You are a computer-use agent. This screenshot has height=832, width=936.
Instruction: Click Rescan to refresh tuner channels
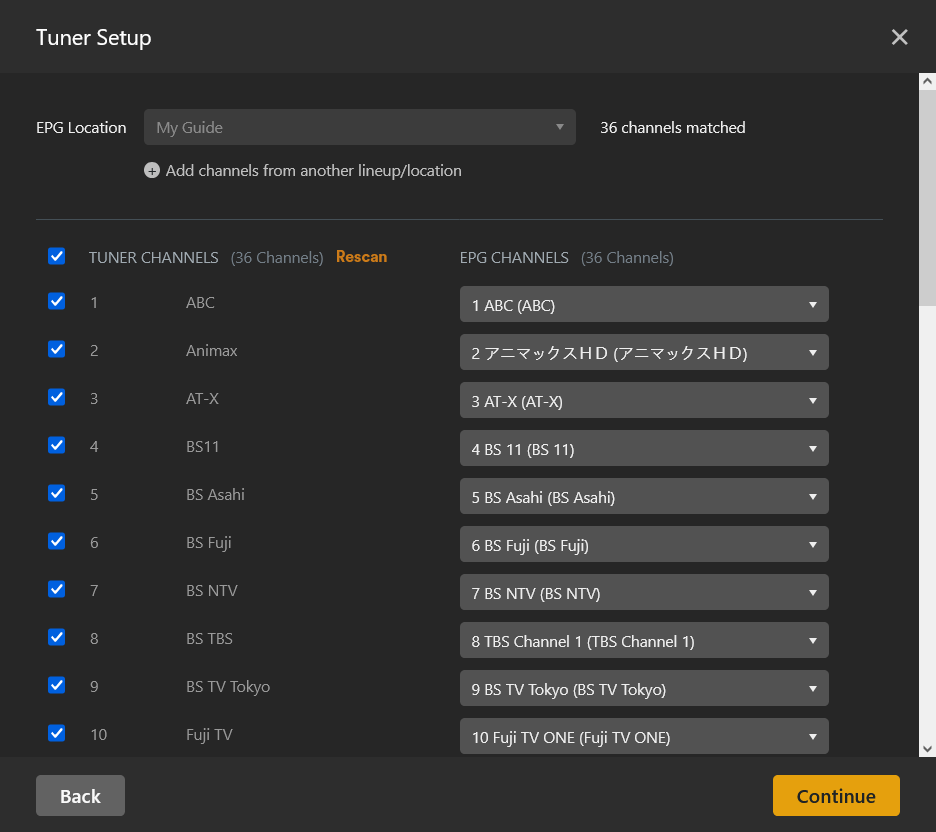click(361, 256)
